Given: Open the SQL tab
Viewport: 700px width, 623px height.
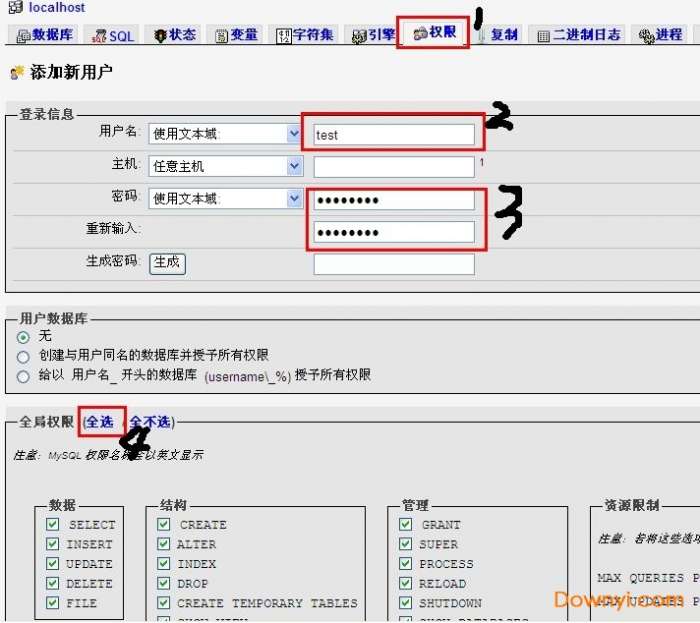Looking at the screenshot, I should coord(113,35).
